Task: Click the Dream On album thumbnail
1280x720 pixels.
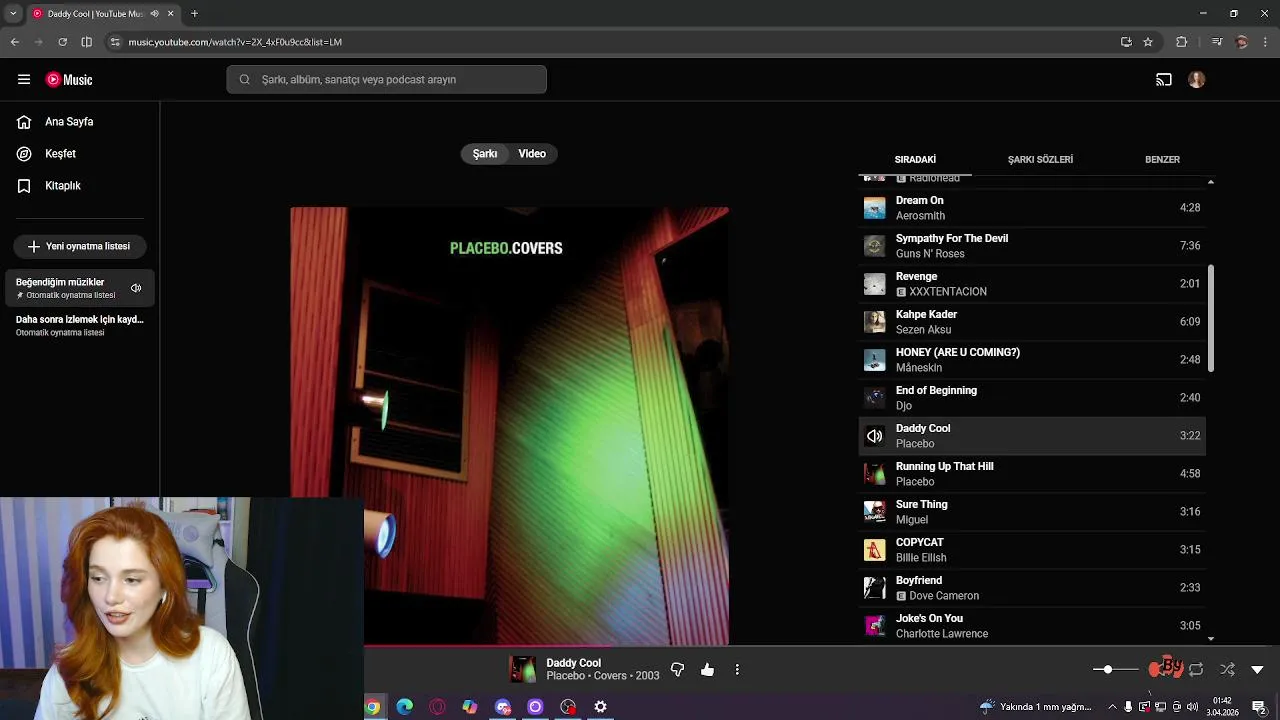Action: point(875,208)
